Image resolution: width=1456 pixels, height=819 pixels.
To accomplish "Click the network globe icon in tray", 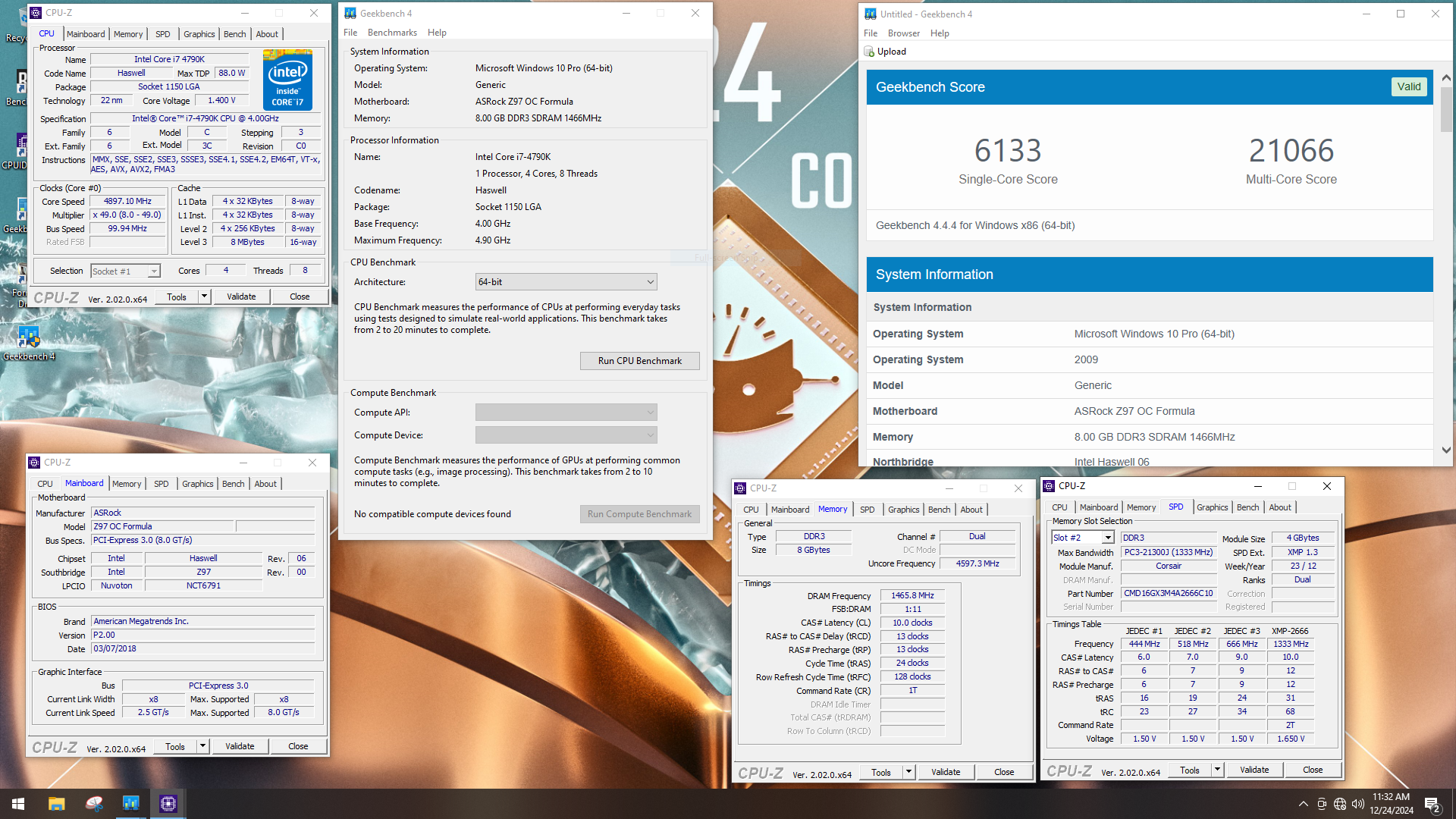I will [x=1339, y=804].
